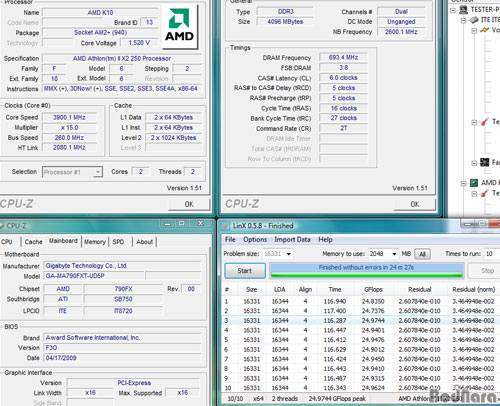Click the Start button in LinX

point(245,271)
